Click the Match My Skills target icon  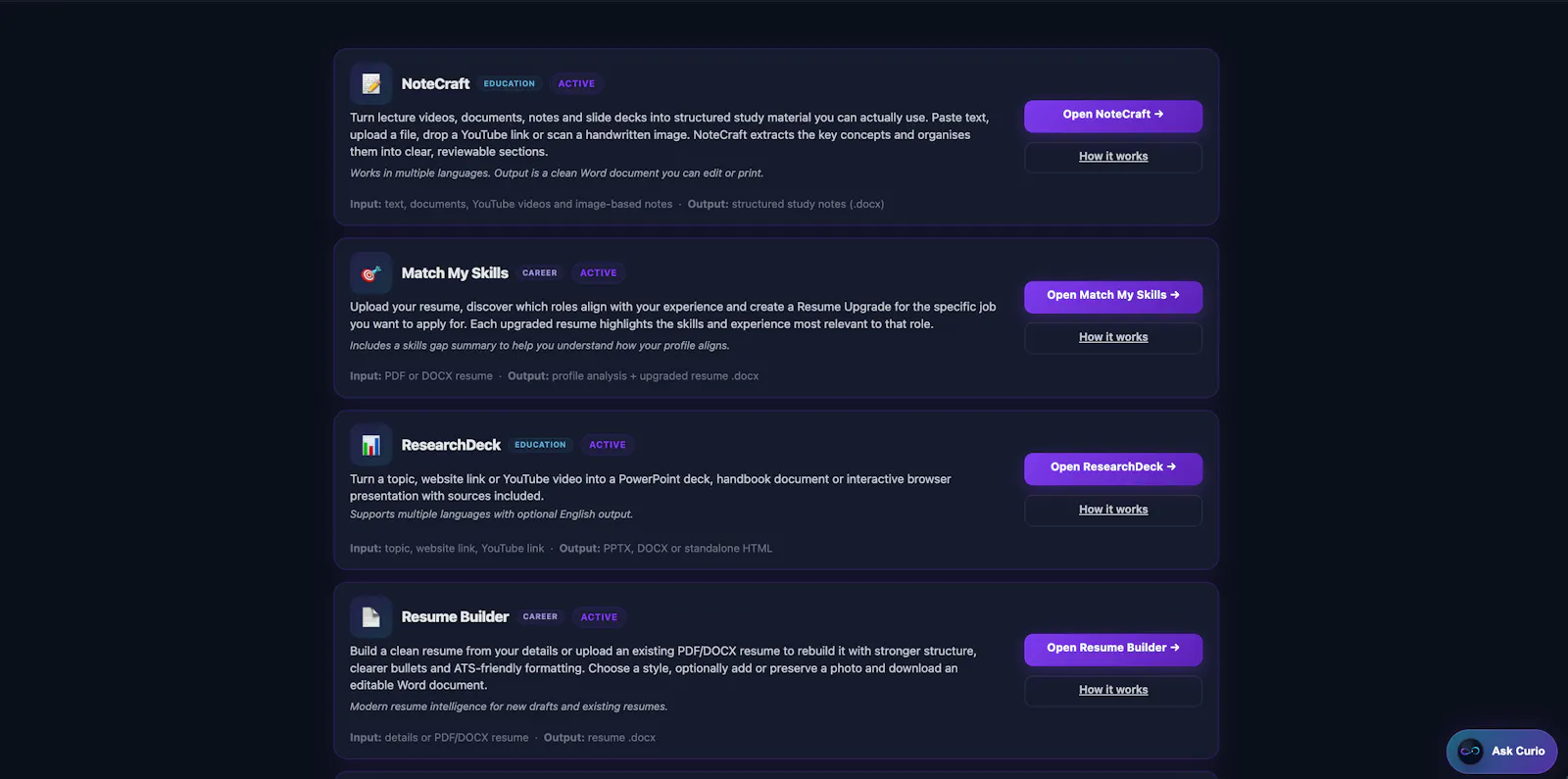tap(370, 273)
